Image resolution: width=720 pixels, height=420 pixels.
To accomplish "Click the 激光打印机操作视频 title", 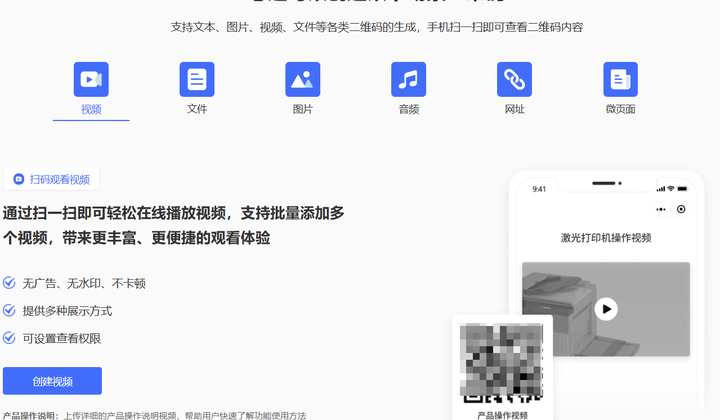I will [x=606, y=238].
